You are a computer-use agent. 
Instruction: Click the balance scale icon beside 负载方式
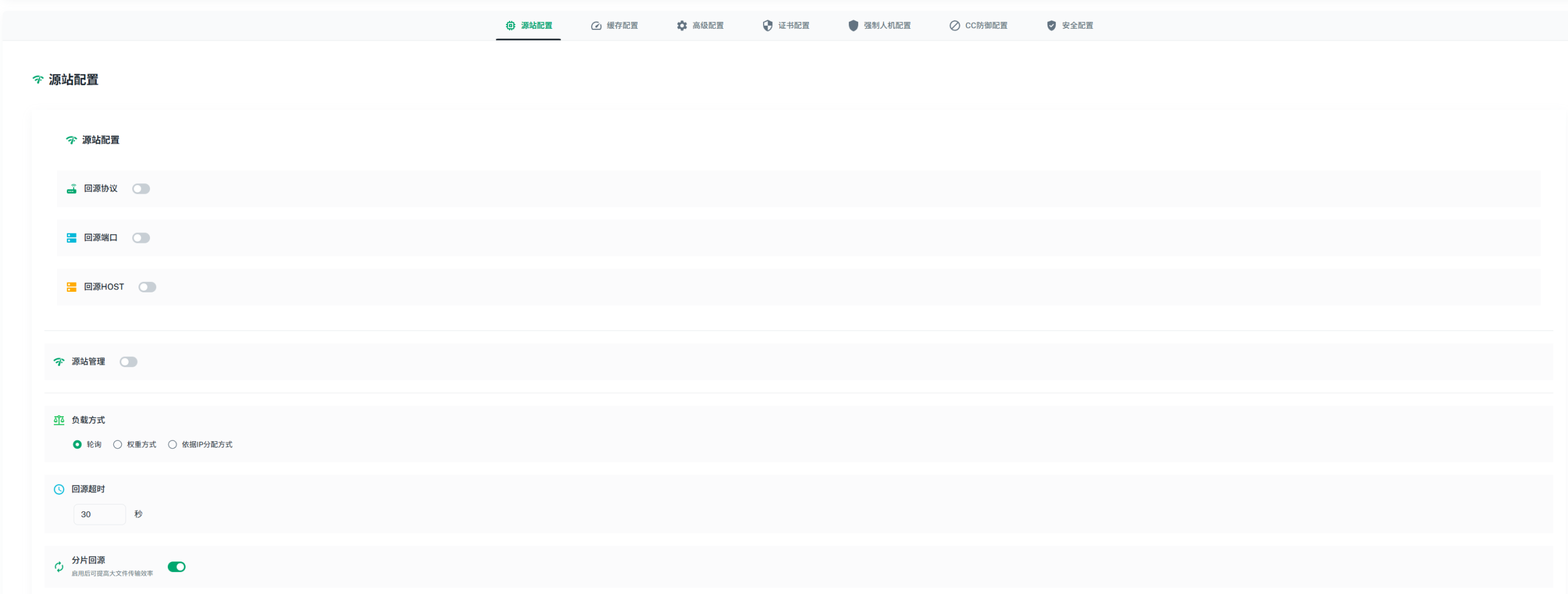click(x=59, y=421)
